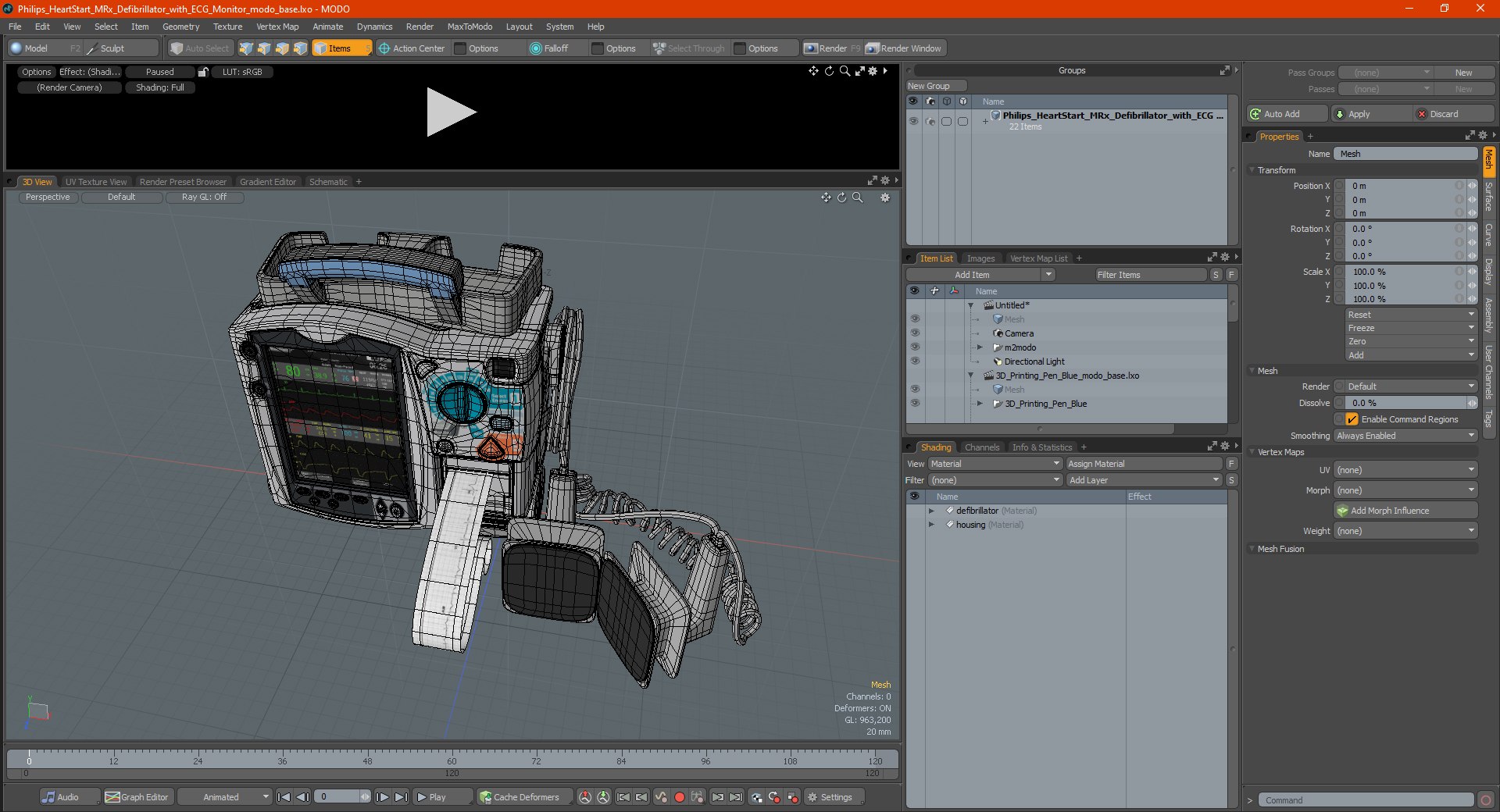Image resolution: width=1500 pixels, height=812 pixels.
Task: Open the Smoothing dropdown
Action: coord(1405,436)
